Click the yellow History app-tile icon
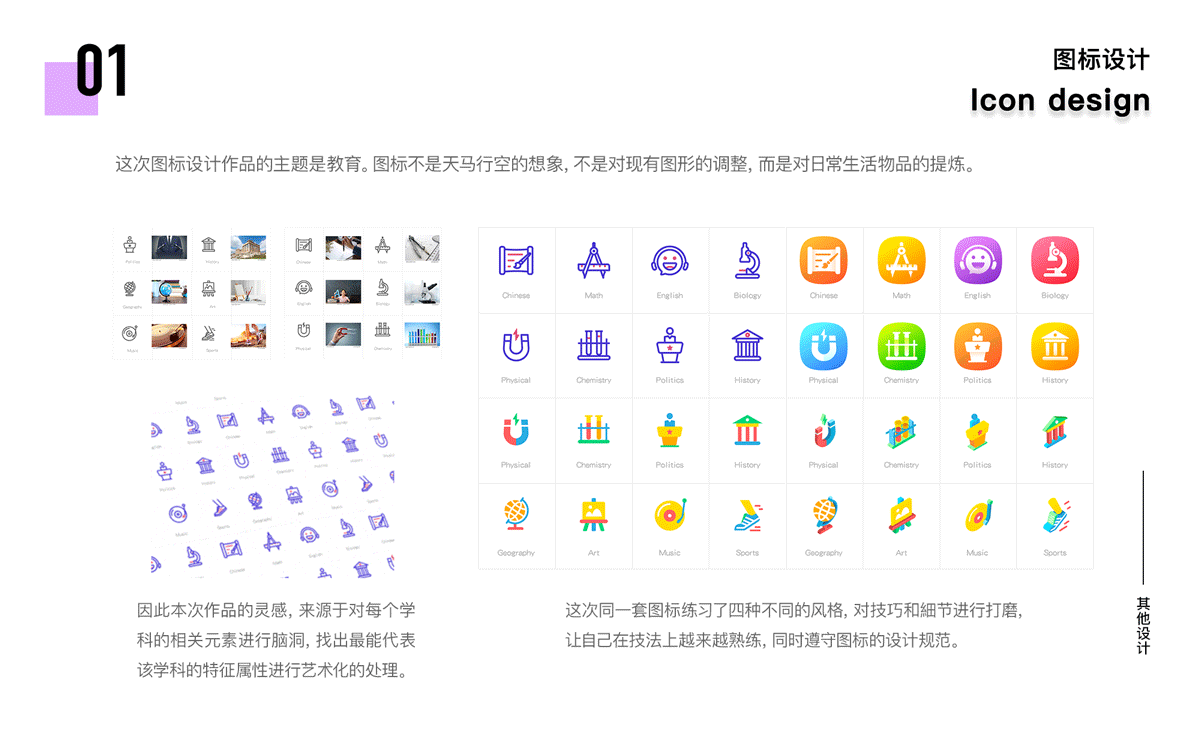 pos(1055,346)
